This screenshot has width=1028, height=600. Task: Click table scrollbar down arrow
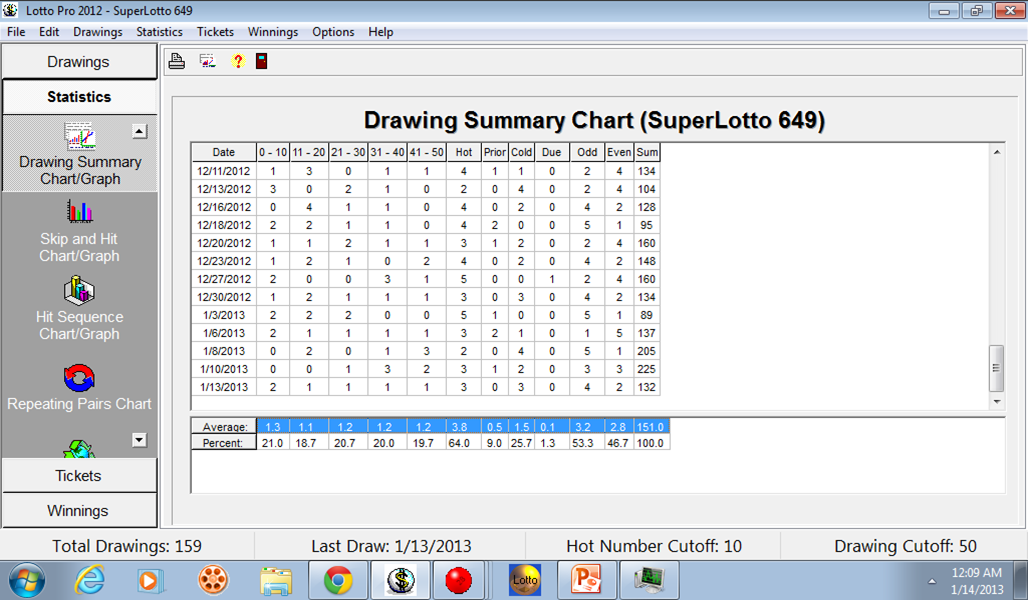(x=997, y=401)
